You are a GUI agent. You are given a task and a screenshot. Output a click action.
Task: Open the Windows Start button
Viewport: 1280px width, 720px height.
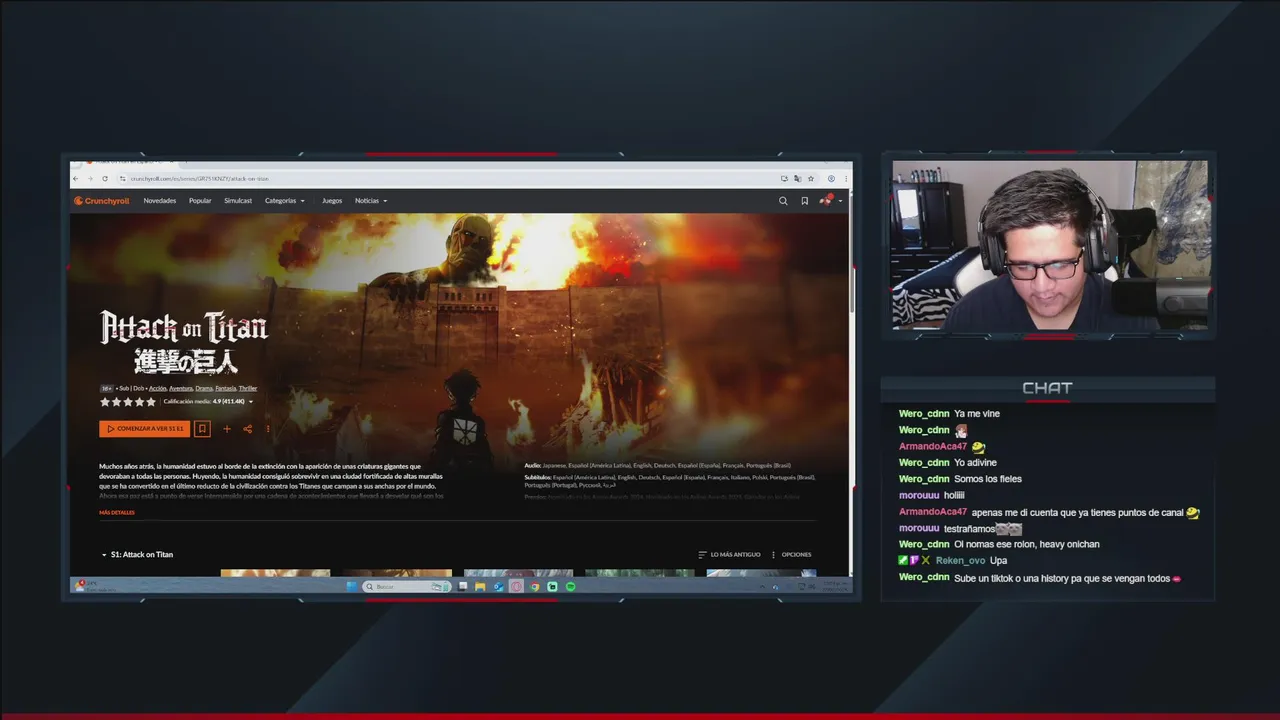pos(352,586)
